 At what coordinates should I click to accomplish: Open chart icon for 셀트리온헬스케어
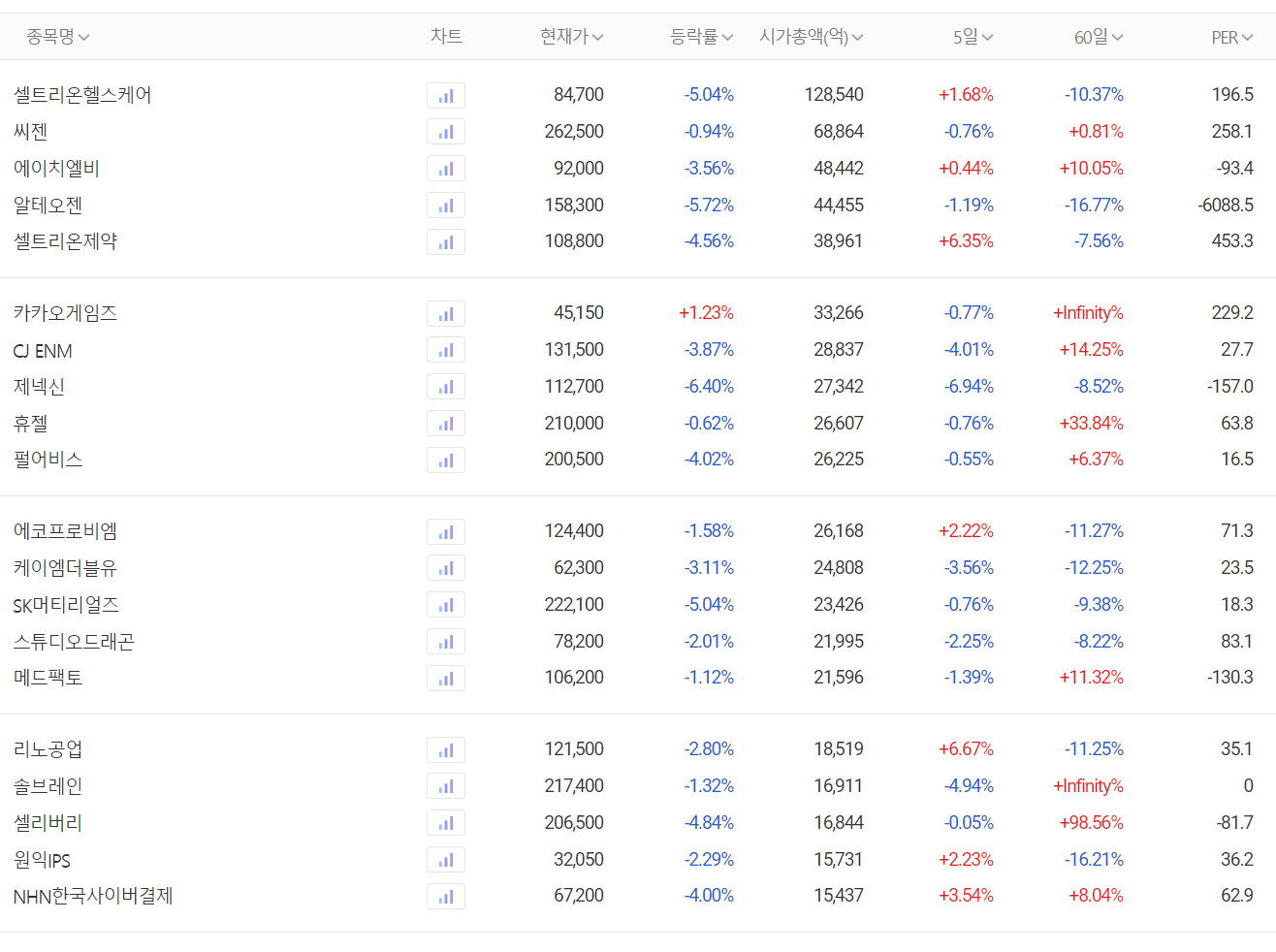pyautogui.click(x=446, y=95)
